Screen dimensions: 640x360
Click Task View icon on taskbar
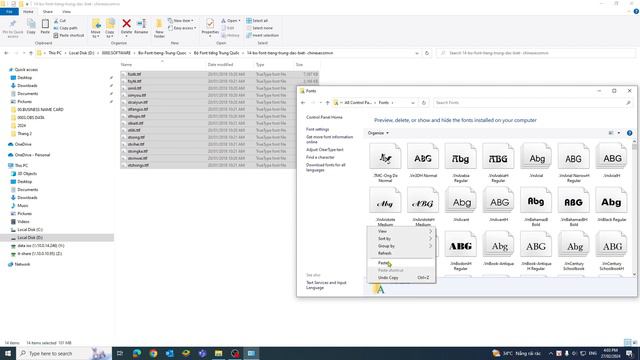(x=120, y=353)
